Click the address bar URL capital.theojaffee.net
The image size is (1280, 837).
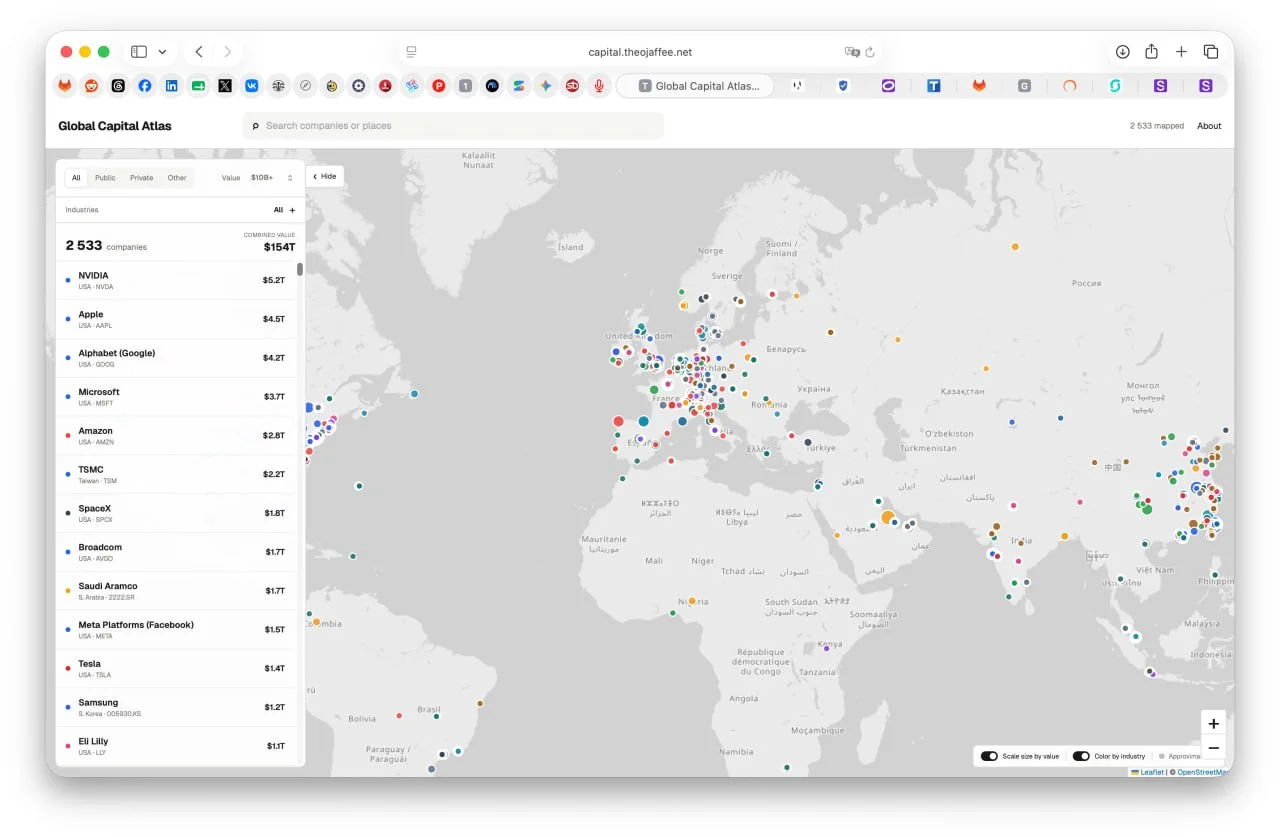[x=640, y=52]
